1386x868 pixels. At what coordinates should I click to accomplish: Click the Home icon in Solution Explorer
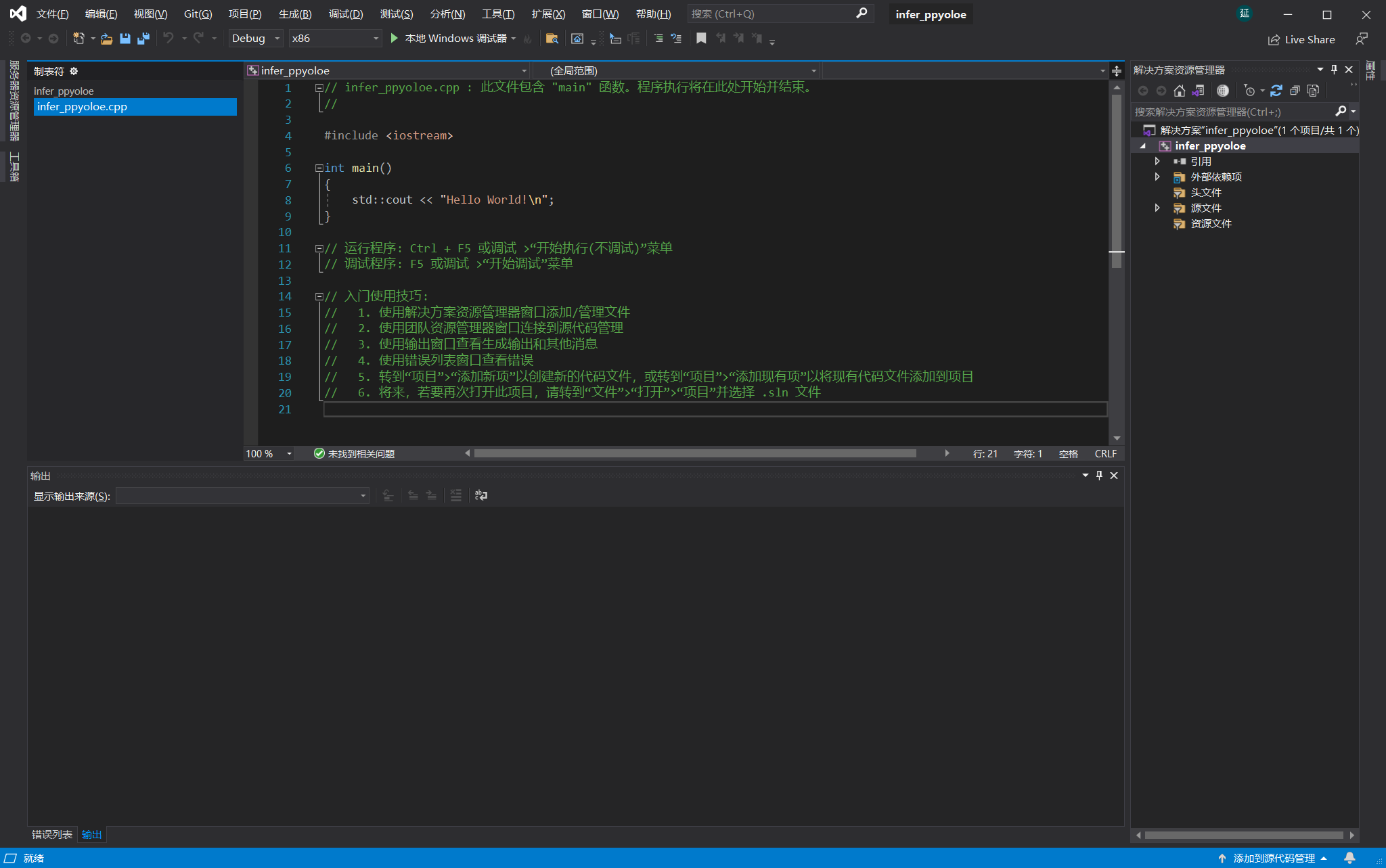(1180, 91)
